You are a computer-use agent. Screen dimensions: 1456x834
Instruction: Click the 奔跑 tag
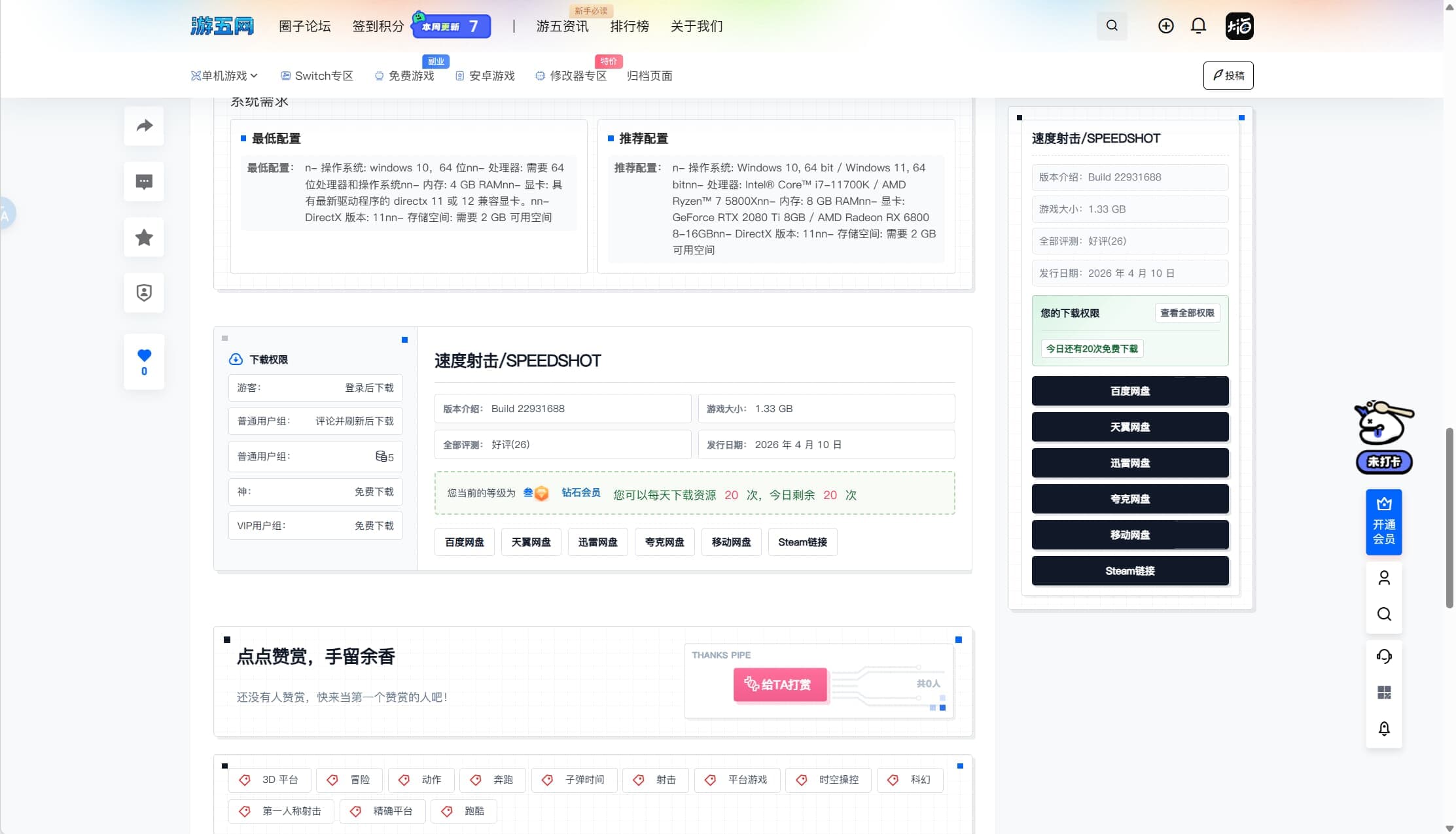493,780
